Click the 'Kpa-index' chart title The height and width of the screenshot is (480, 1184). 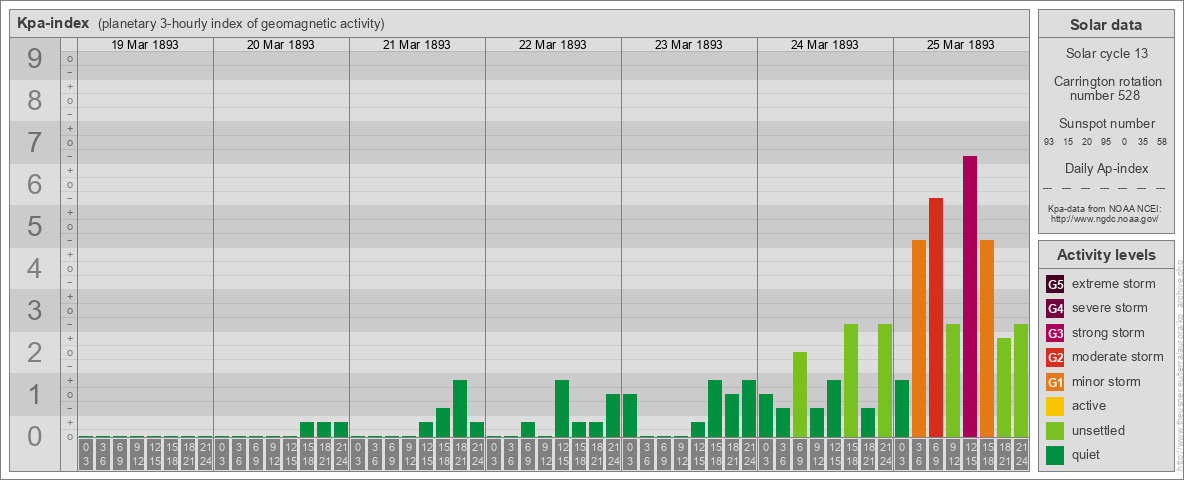pyautogui.click(x=54, y=23)
